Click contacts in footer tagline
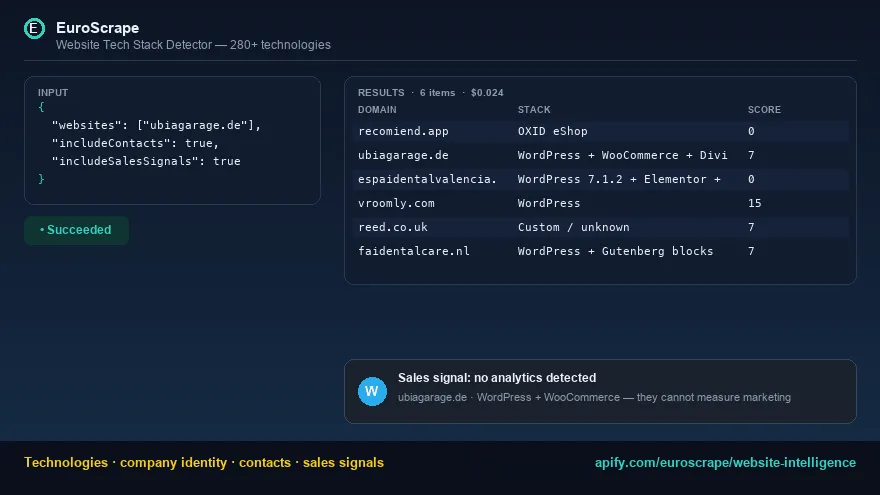The height and width of the screenshot is (495, 880). click(x=265, y=462)
